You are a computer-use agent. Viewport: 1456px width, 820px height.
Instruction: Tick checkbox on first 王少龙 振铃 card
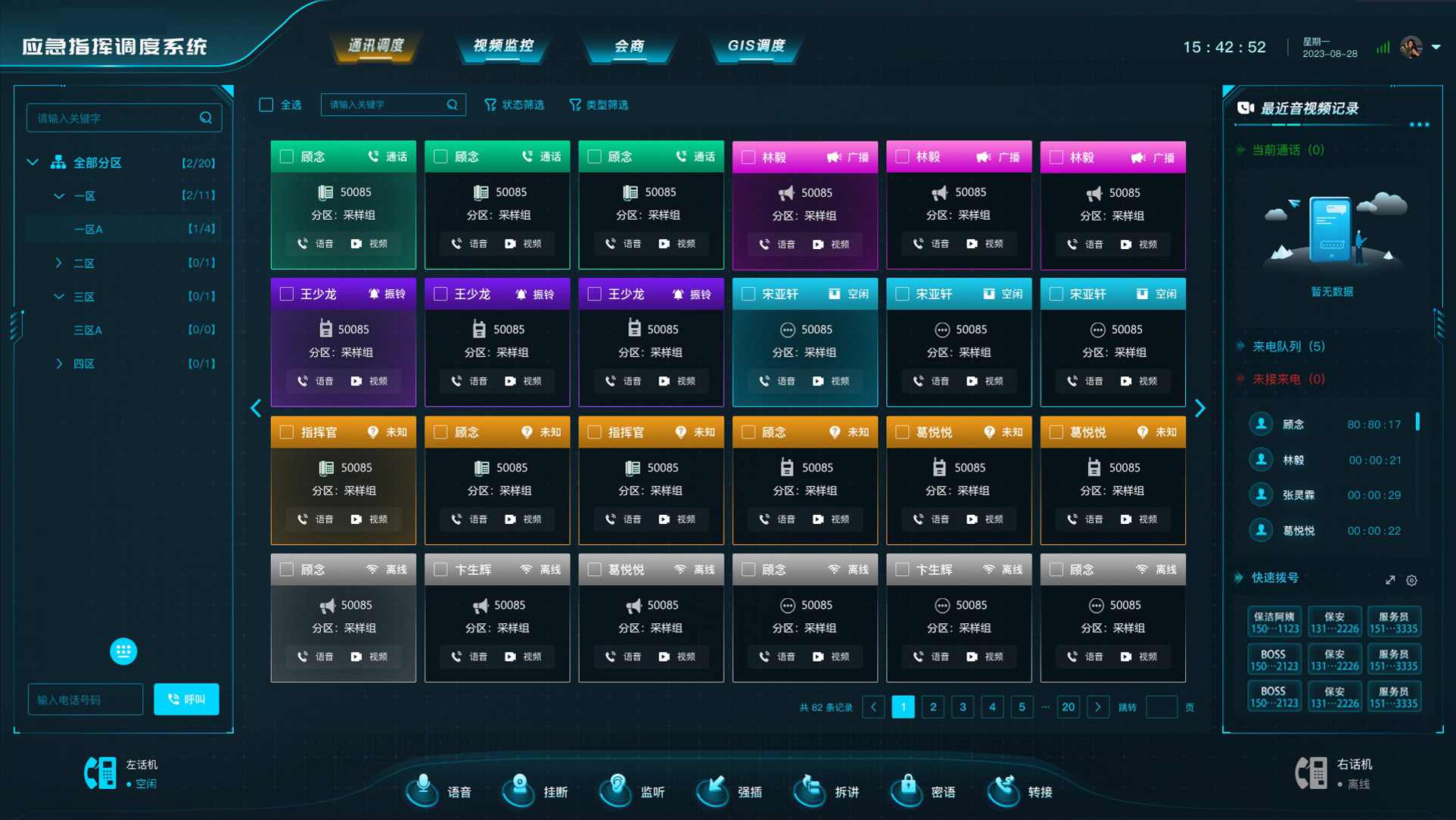point(287,294)
